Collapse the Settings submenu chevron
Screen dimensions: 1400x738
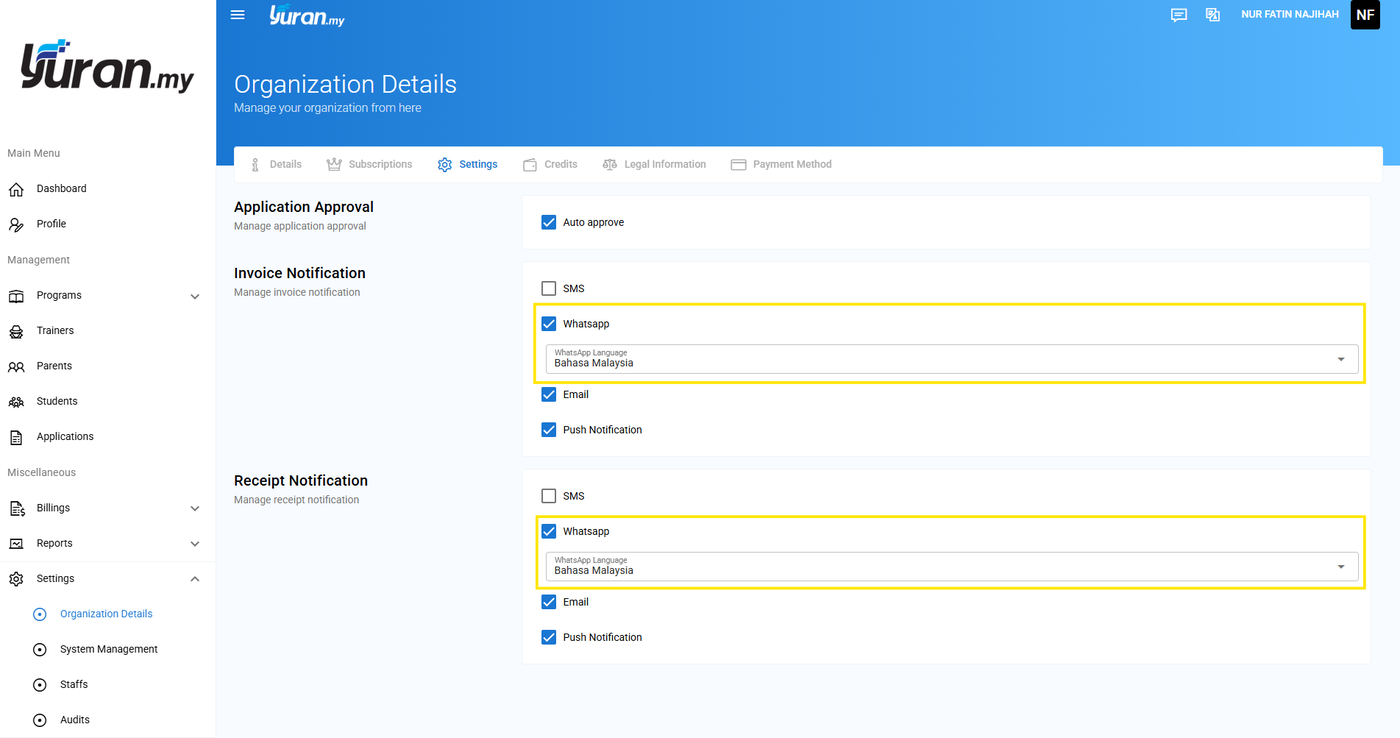coord(195,579)
